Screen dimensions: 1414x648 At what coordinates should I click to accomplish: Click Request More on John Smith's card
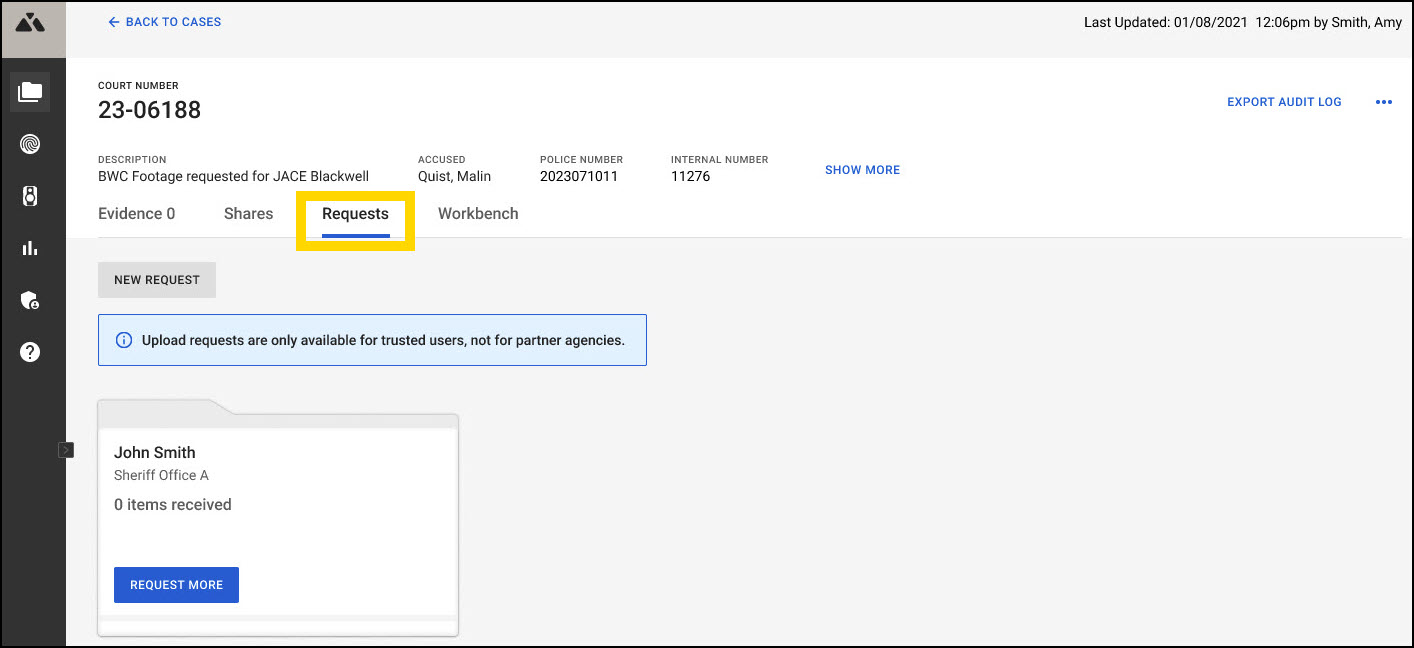pos(176,584)
